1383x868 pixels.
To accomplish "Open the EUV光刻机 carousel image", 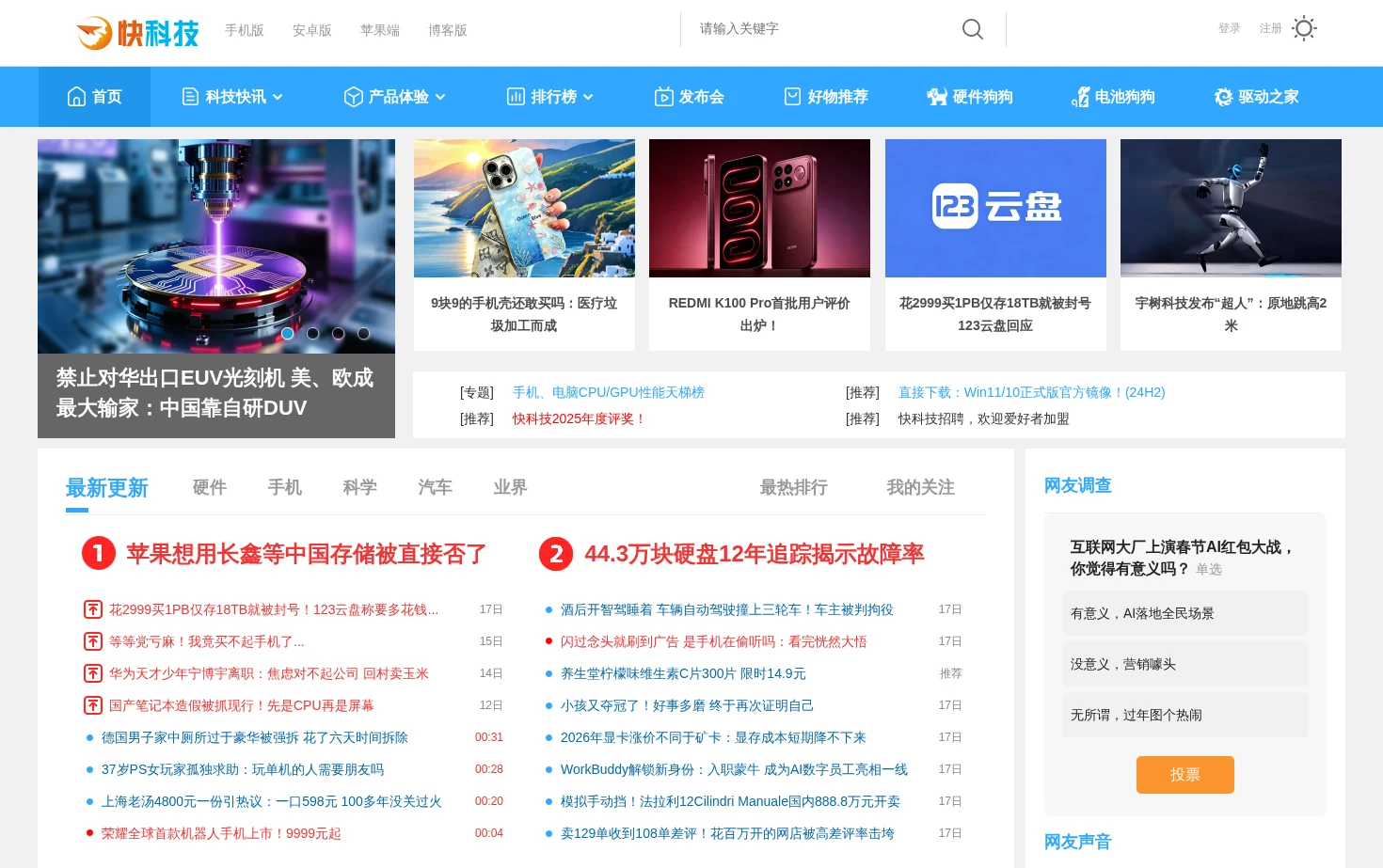I will (x=216, y=246).
